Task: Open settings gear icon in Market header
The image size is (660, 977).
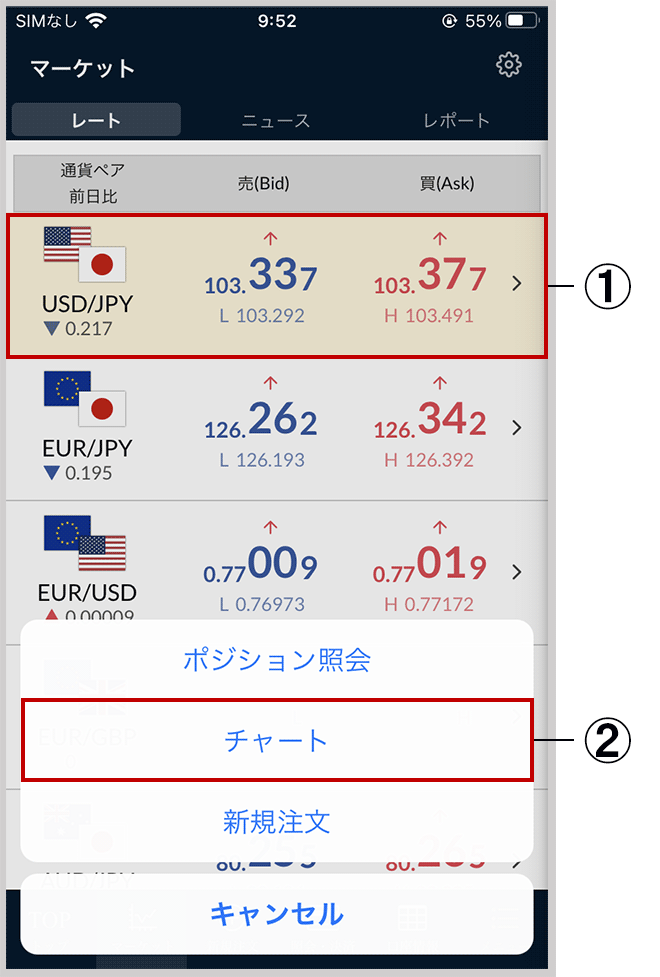Action: (509, 65)
